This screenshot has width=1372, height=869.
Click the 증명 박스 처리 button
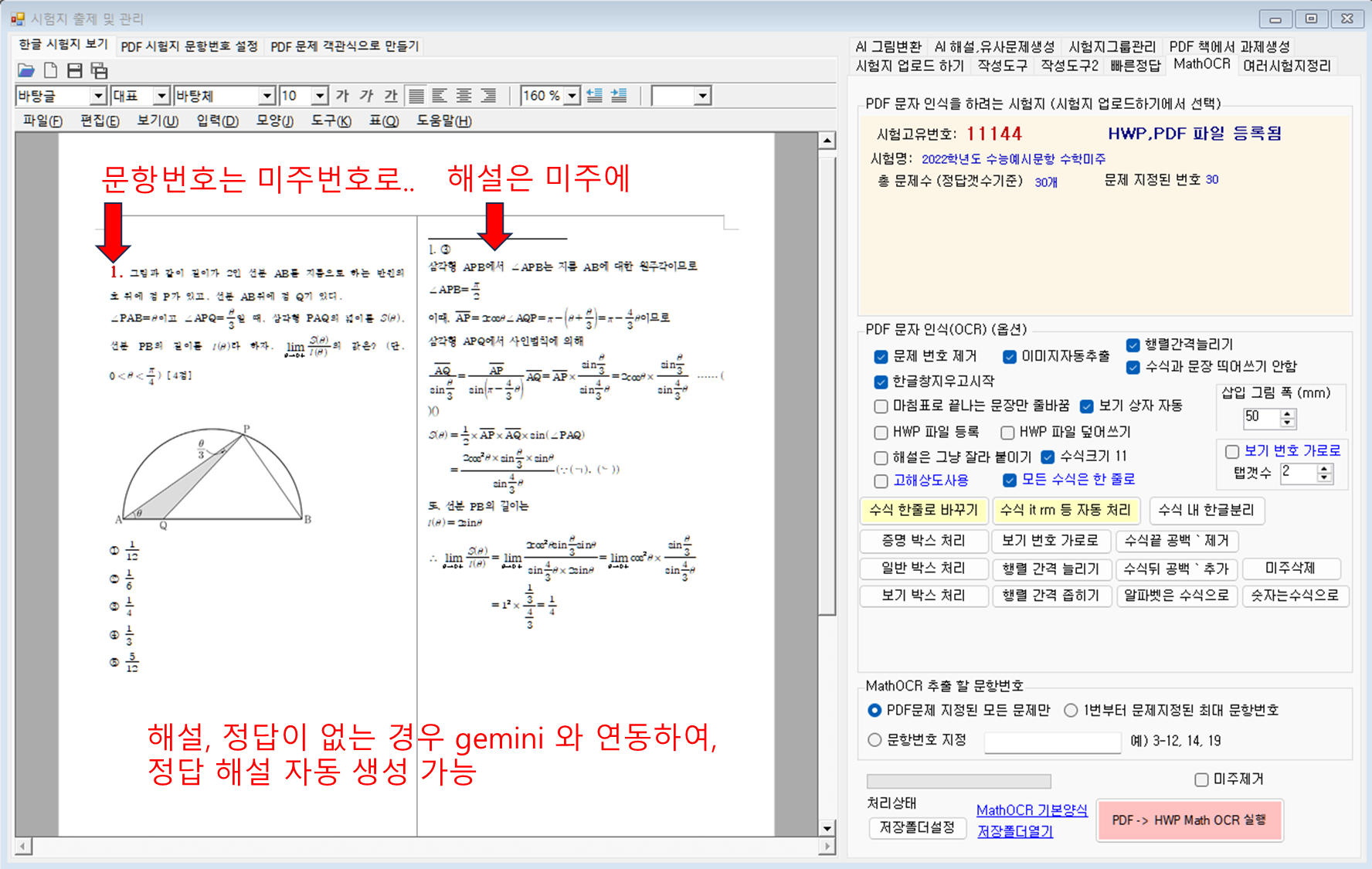[924, 541]
